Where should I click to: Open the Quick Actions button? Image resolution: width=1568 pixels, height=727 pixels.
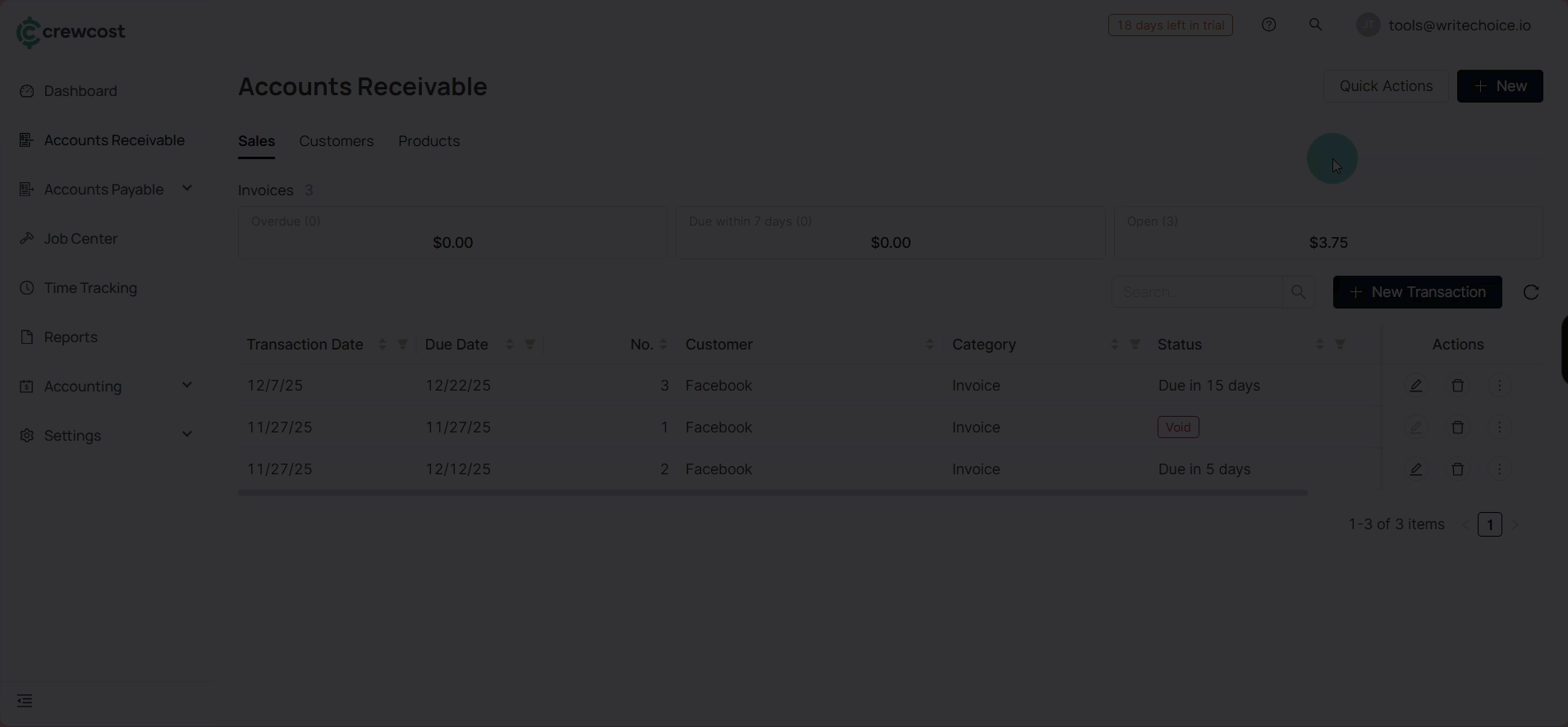pos(1386,86)
